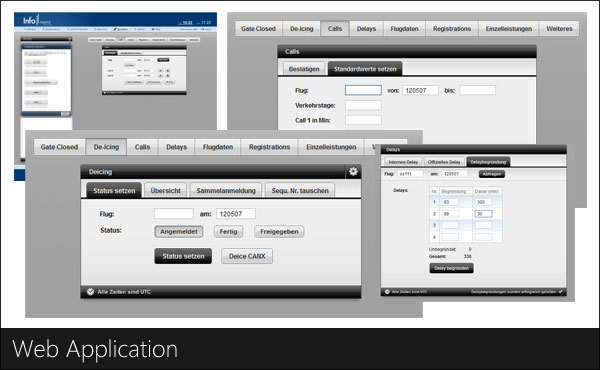Viewport: 600px width, 370px height.
Task: Click Dauer field showing 30 in row 2
Action: [483, 214]
